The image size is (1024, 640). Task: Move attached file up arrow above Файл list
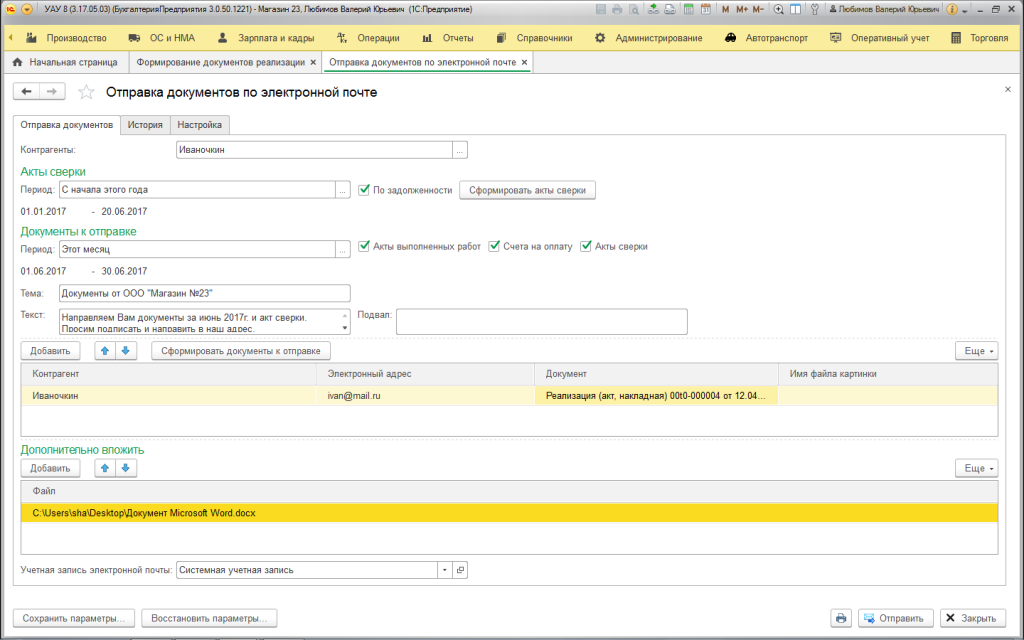coord(105,468)
